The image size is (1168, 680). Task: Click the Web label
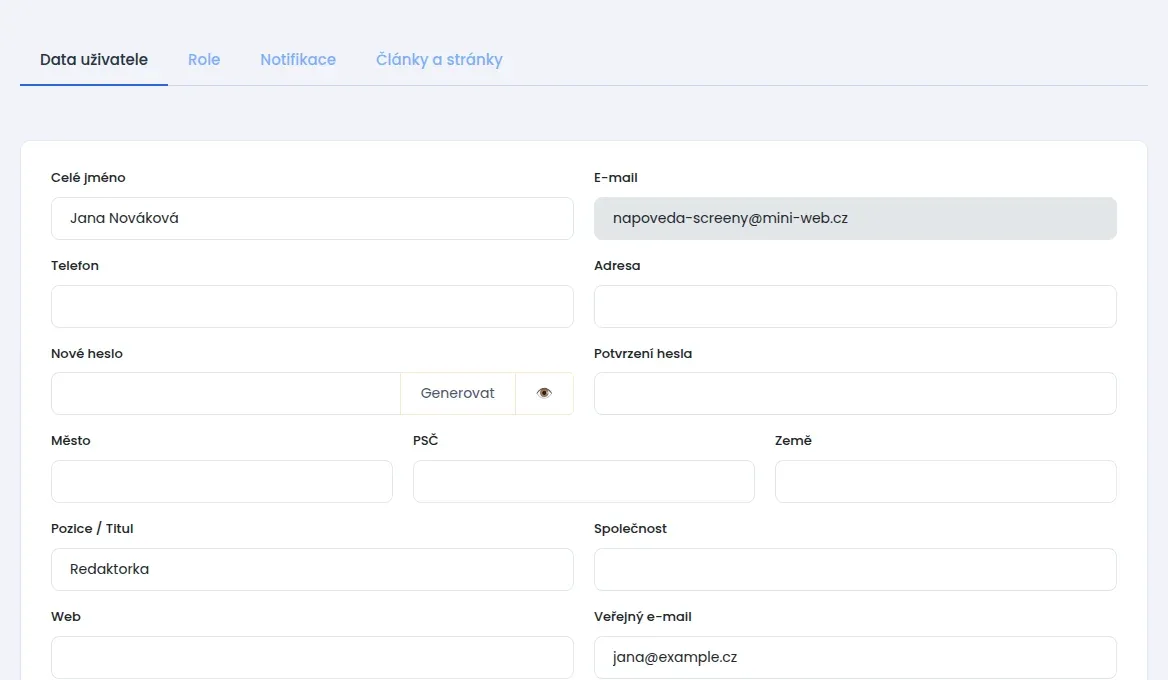[66, 617]
